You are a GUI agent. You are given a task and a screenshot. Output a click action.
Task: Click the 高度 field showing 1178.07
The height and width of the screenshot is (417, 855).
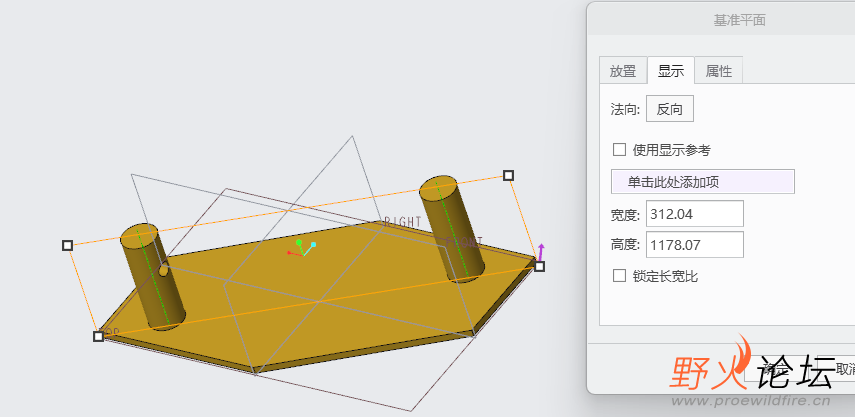click(x=695, y=245)
